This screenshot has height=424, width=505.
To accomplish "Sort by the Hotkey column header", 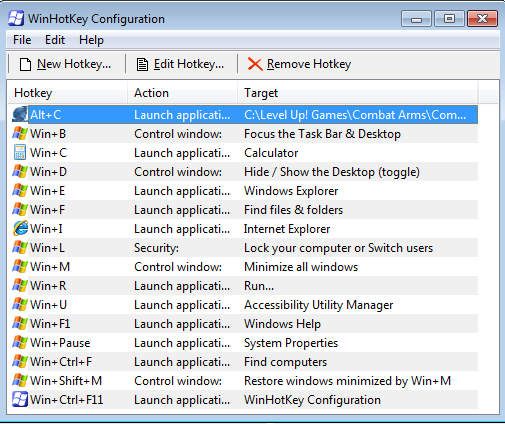I will point(68,93).
